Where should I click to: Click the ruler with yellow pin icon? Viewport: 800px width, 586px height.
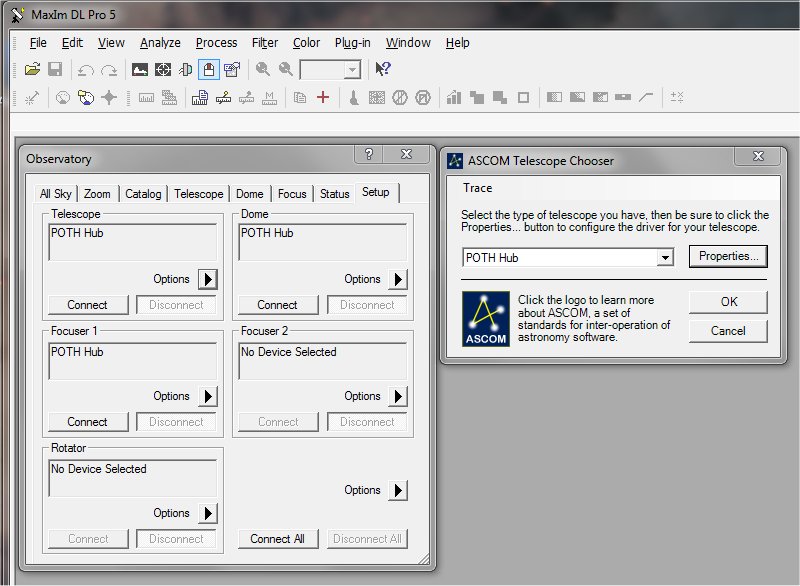point(223,97)
